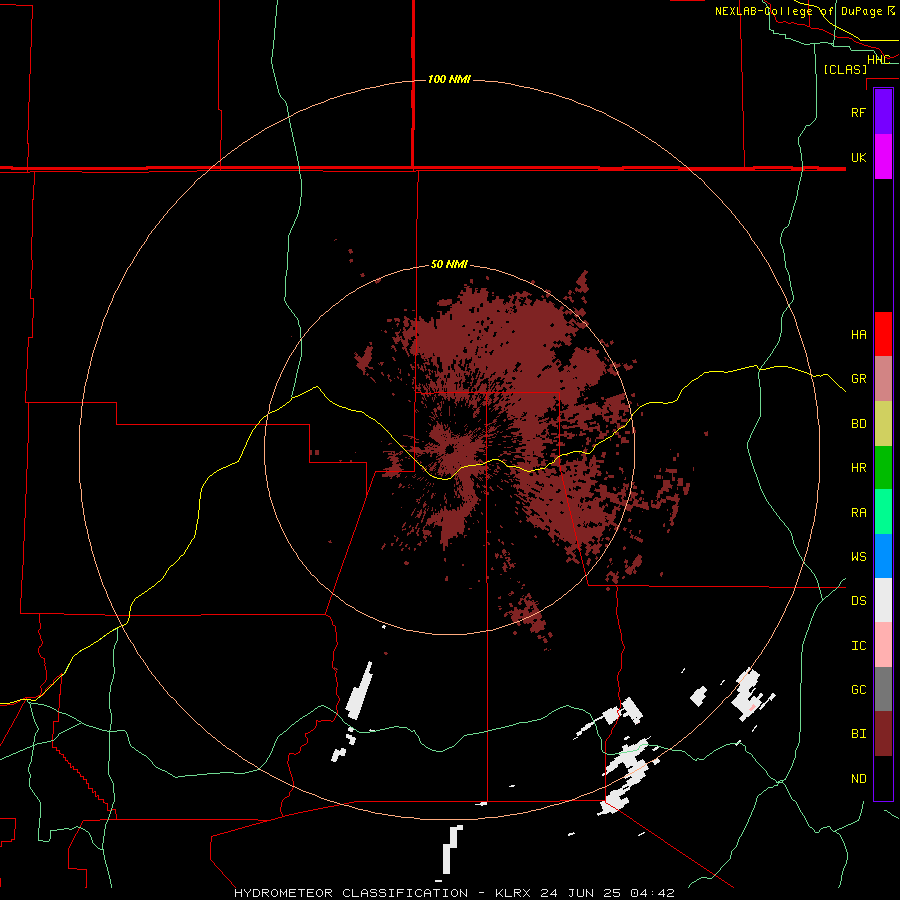Viewport: 900px width, 900px height.
Task: Click the HR legend label
Action: pos(858,468)
